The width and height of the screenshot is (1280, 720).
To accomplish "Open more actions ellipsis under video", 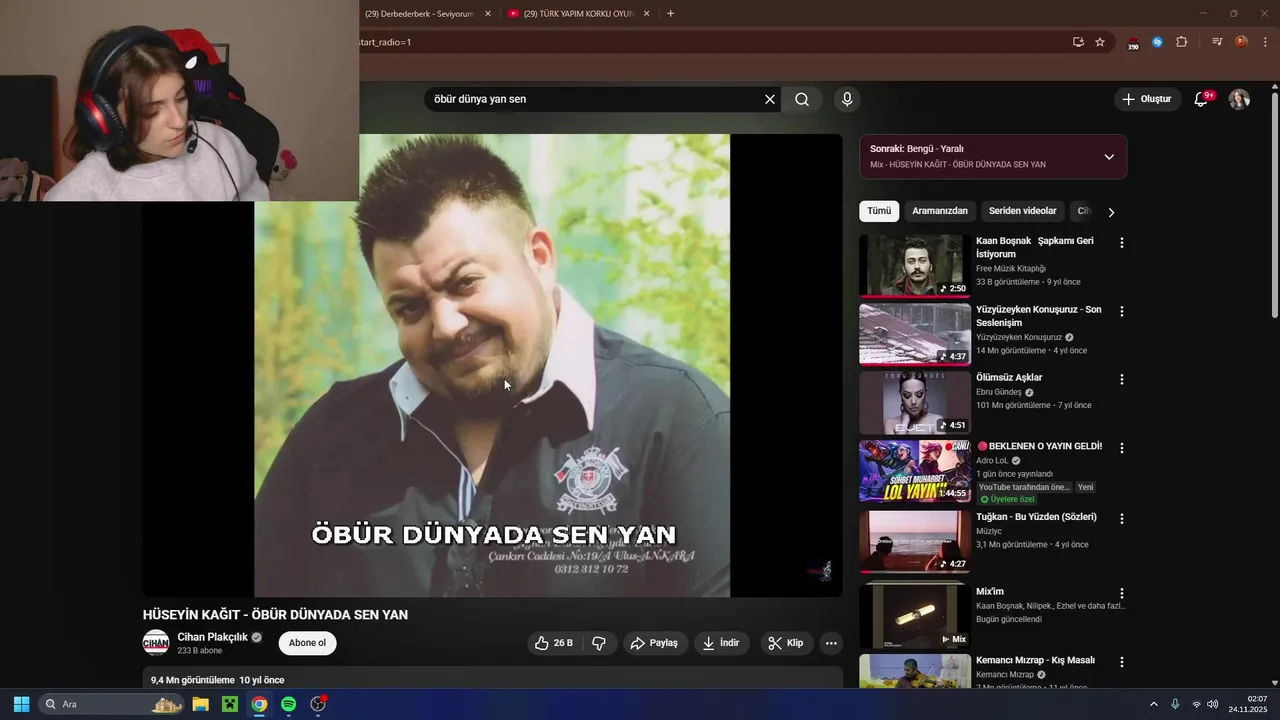I will coord(831,643).
